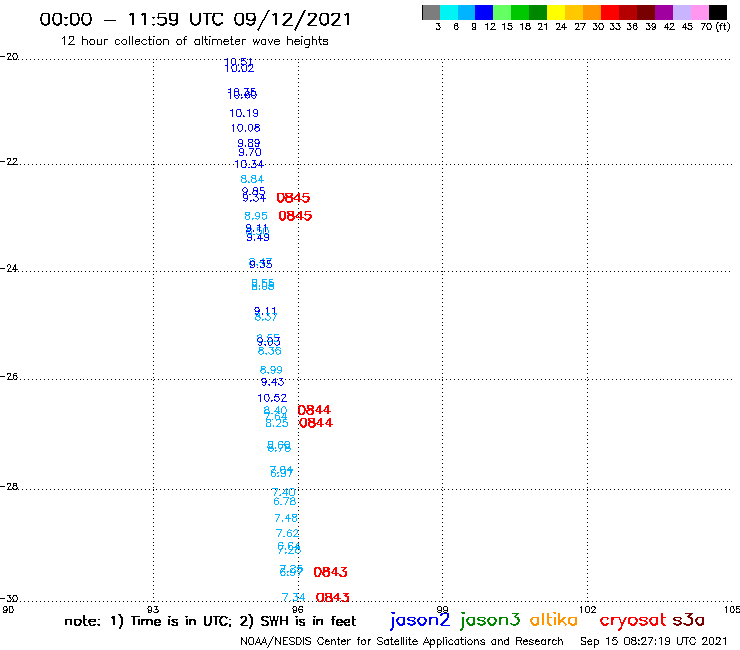Select the 9.43 reading near latitude -26

273,382
